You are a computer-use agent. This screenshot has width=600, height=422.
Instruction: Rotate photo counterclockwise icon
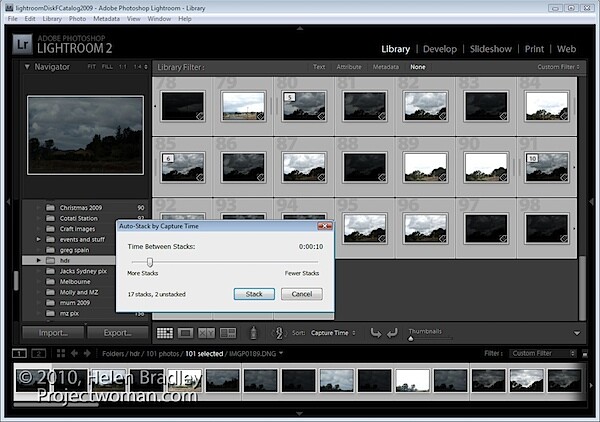point(376,333)
